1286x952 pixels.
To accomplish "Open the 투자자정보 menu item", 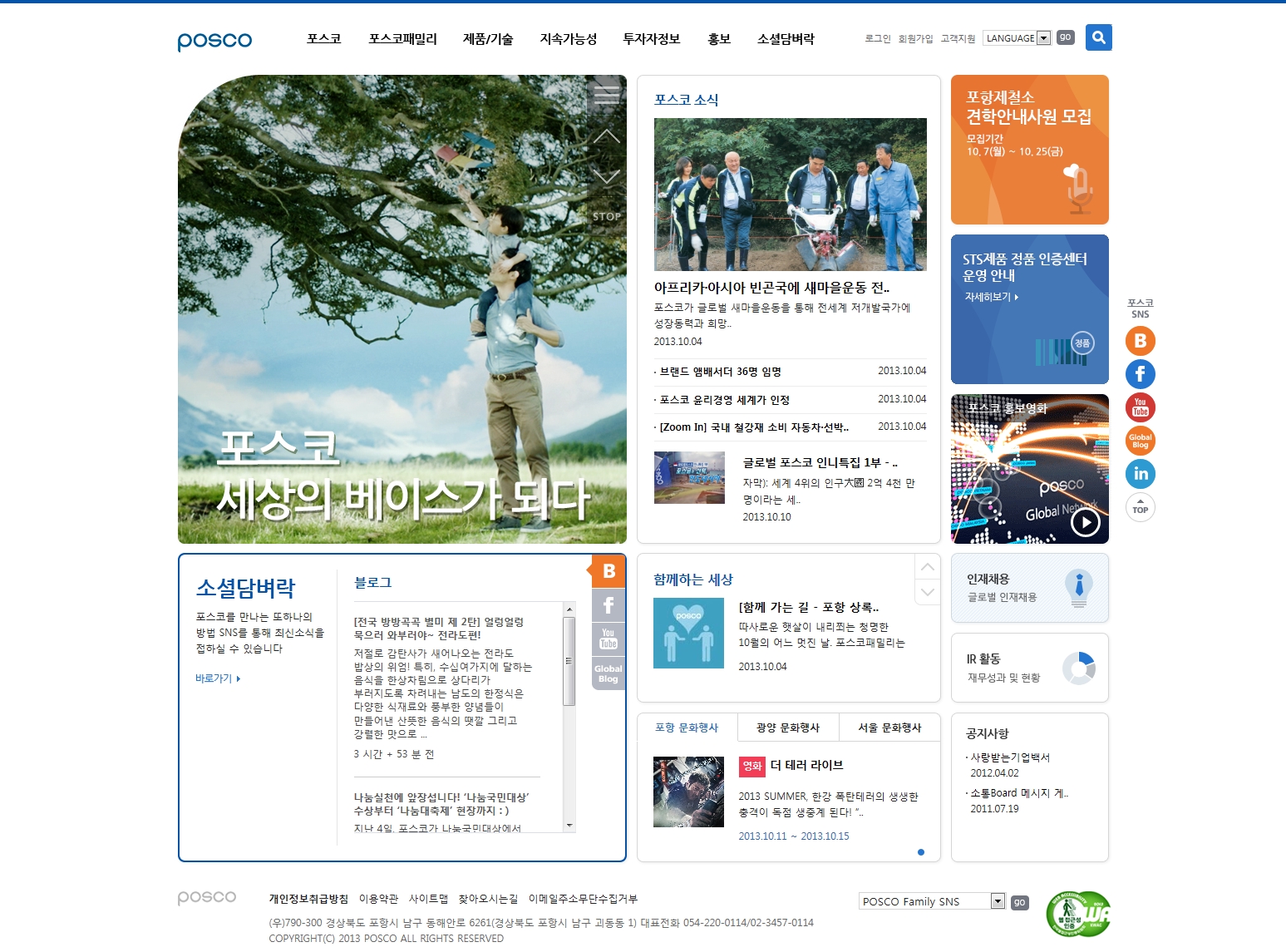I will click(x=652, y=39).
